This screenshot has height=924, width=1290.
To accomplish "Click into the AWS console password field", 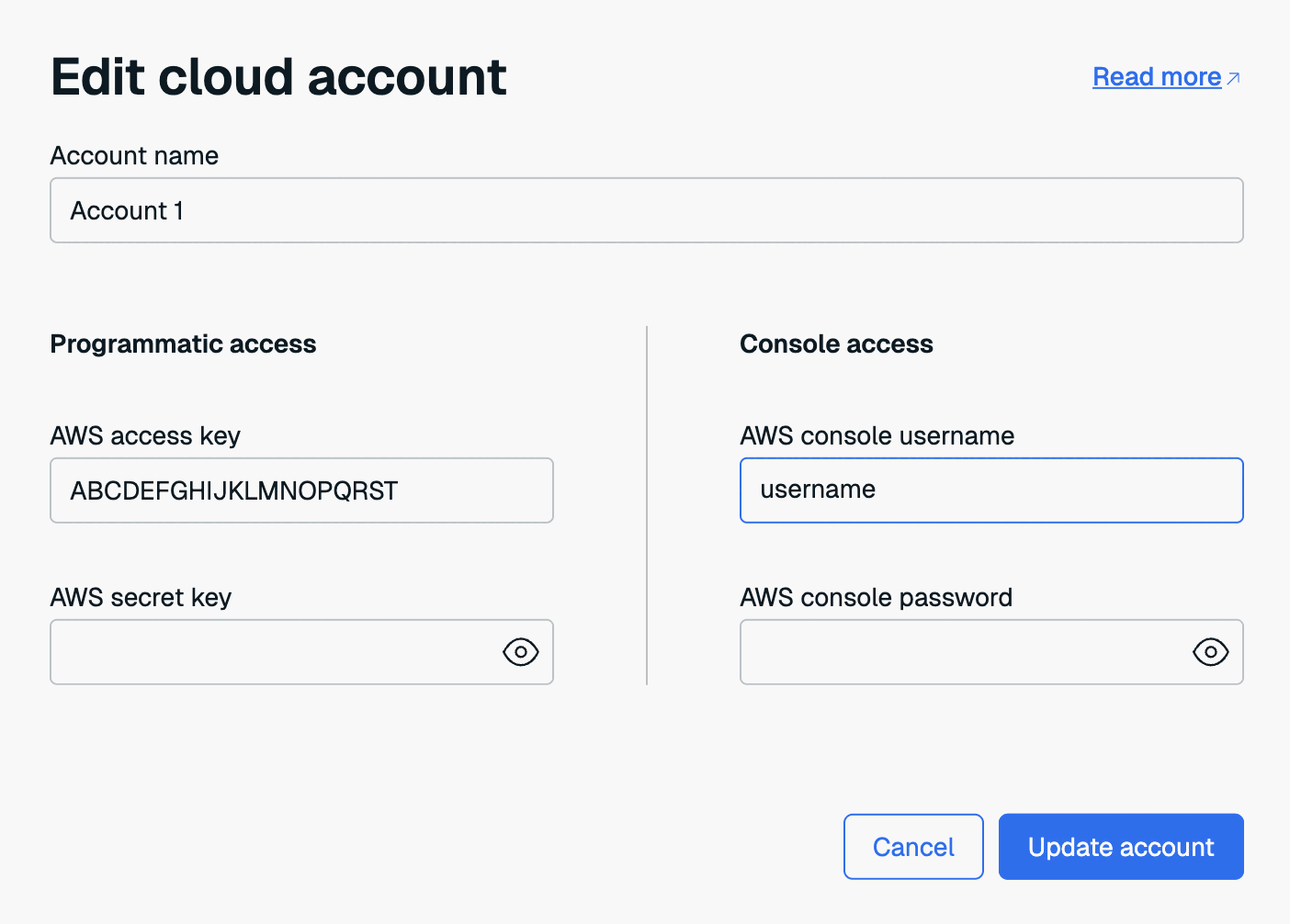I will pyautogui.click(x=960, y=652).
